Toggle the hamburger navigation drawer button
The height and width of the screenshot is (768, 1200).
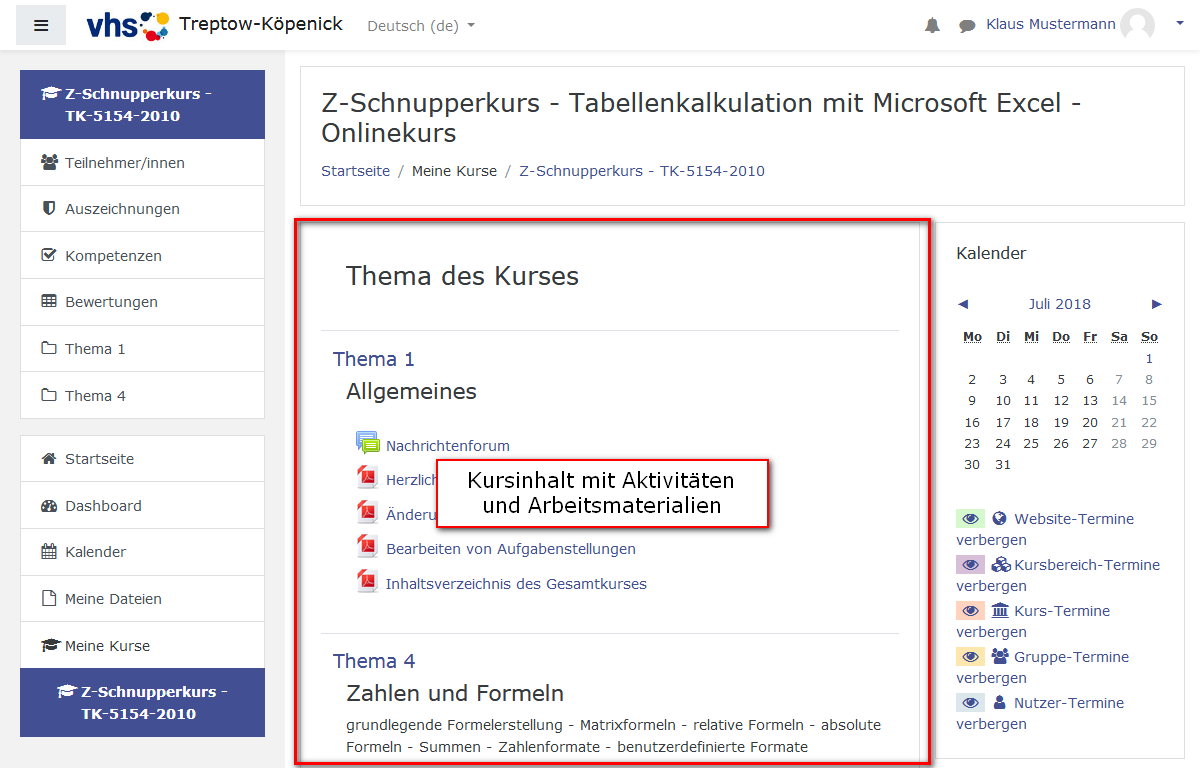(41, 25)
